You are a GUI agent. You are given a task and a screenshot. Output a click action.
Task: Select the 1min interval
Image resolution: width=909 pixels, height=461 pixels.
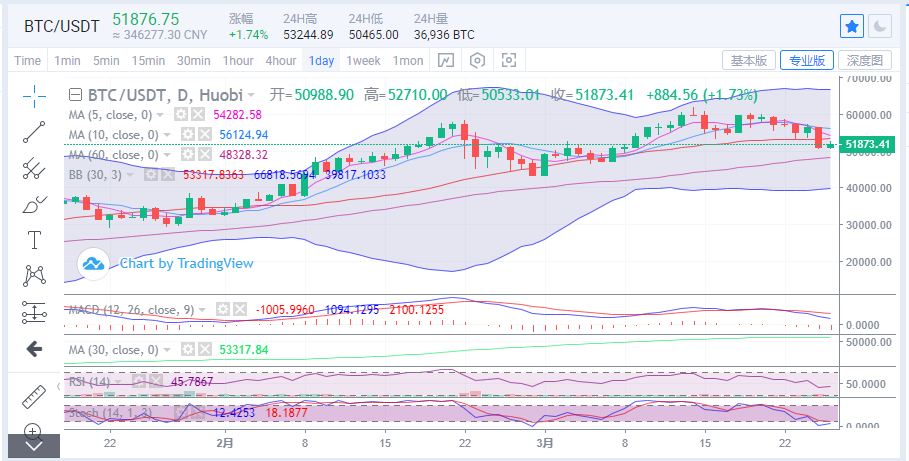pos(67,60)
